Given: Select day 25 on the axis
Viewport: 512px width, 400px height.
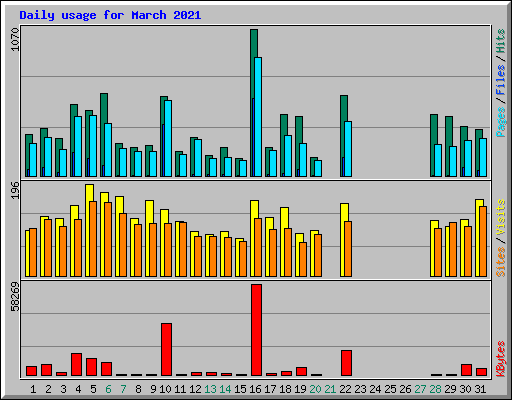Looking at the screenshot, I should (390, 389).
